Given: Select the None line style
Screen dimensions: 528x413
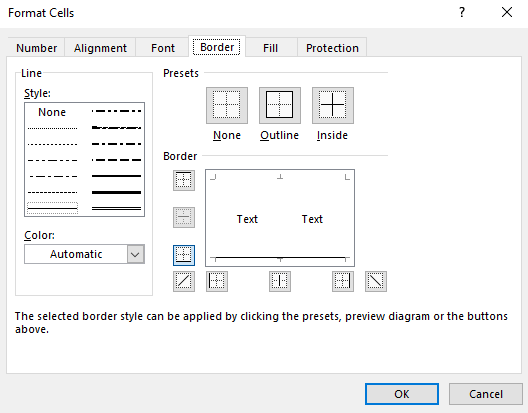Looking at the screenshot, I should point(52,112).
